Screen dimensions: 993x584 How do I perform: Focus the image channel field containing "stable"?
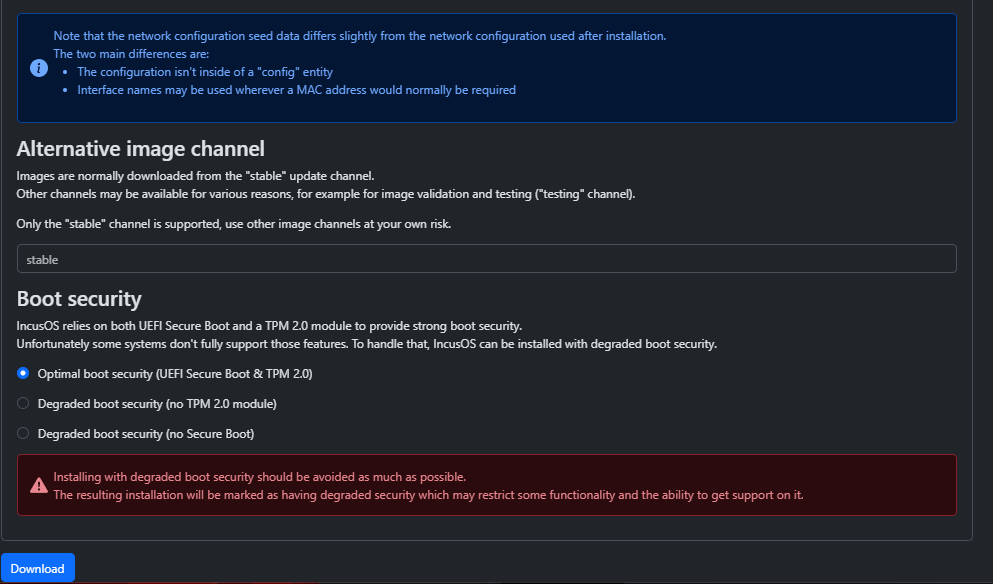point(486,259)
